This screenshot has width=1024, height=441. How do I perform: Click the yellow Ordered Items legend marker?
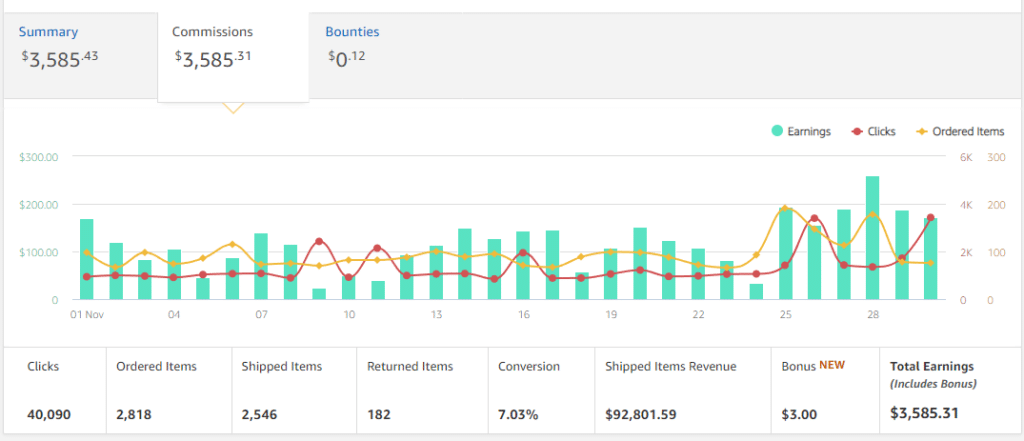tap(922, 131)
